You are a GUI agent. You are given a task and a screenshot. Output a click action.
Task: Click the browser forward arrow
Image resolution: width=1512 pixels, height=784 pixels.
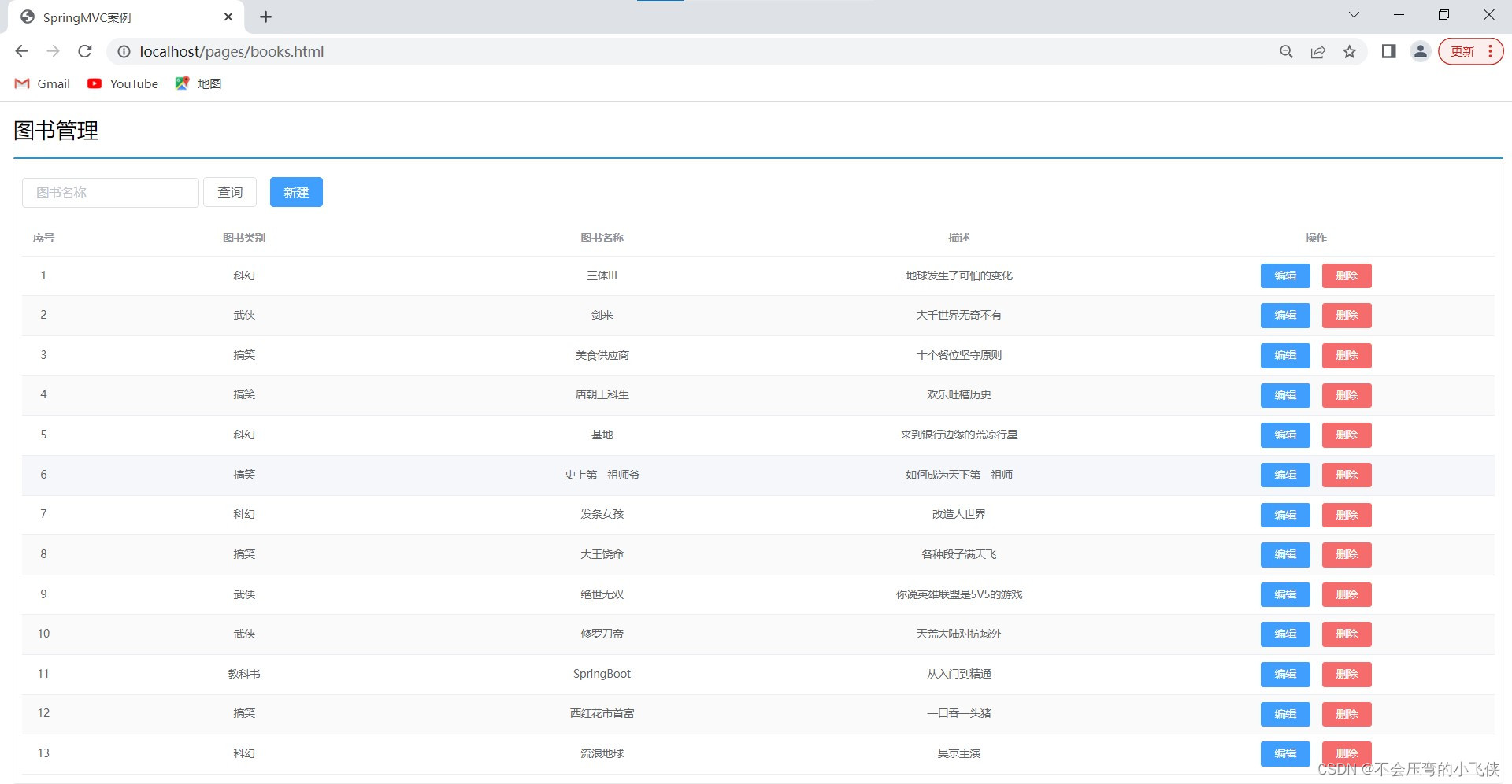53,51
